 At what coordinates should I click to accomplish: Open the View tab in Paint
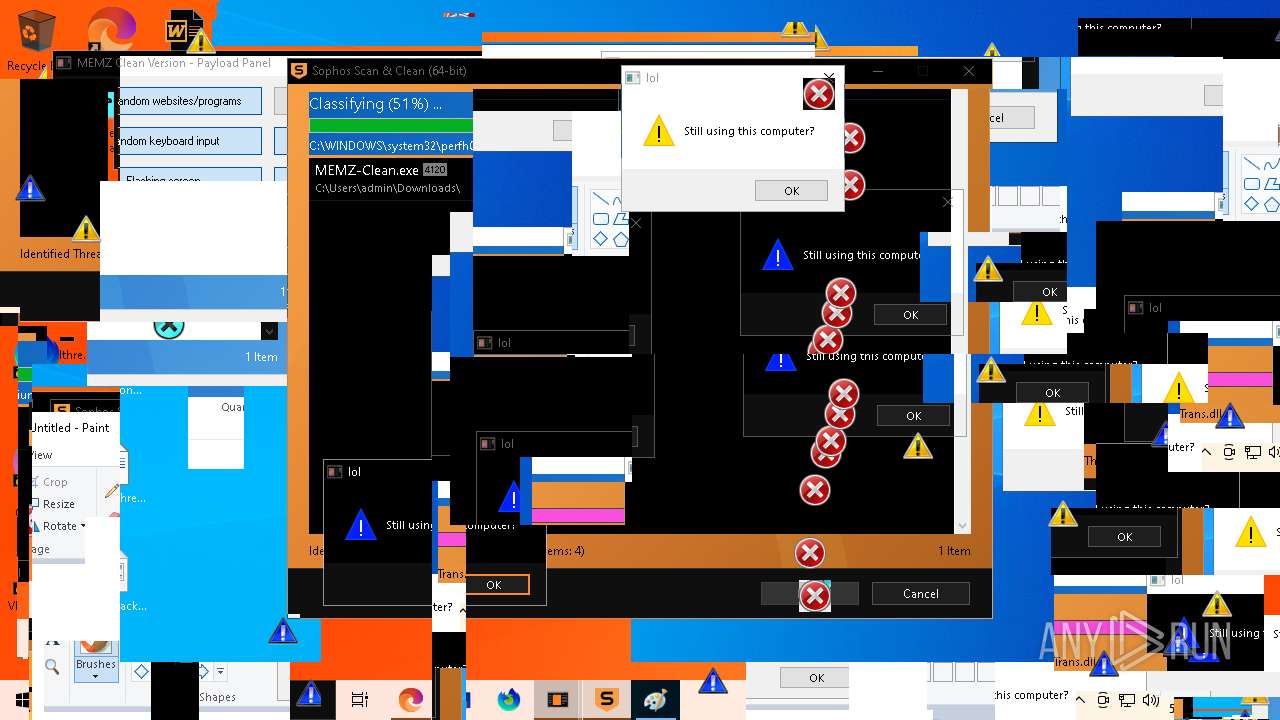(41, 455)
